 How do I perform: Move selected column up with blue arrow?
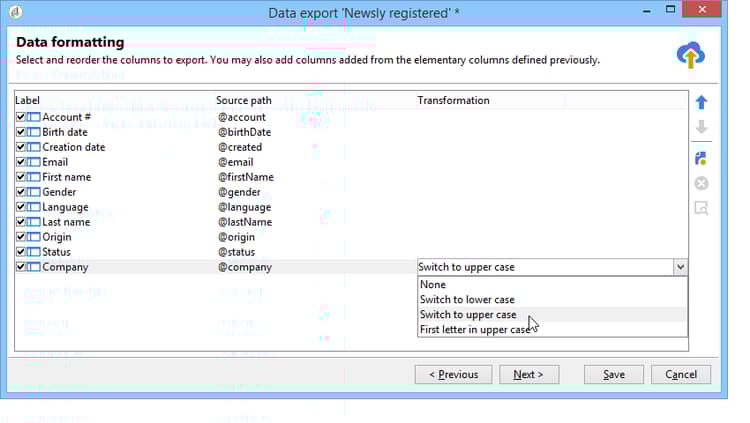[x=701, y=102]
